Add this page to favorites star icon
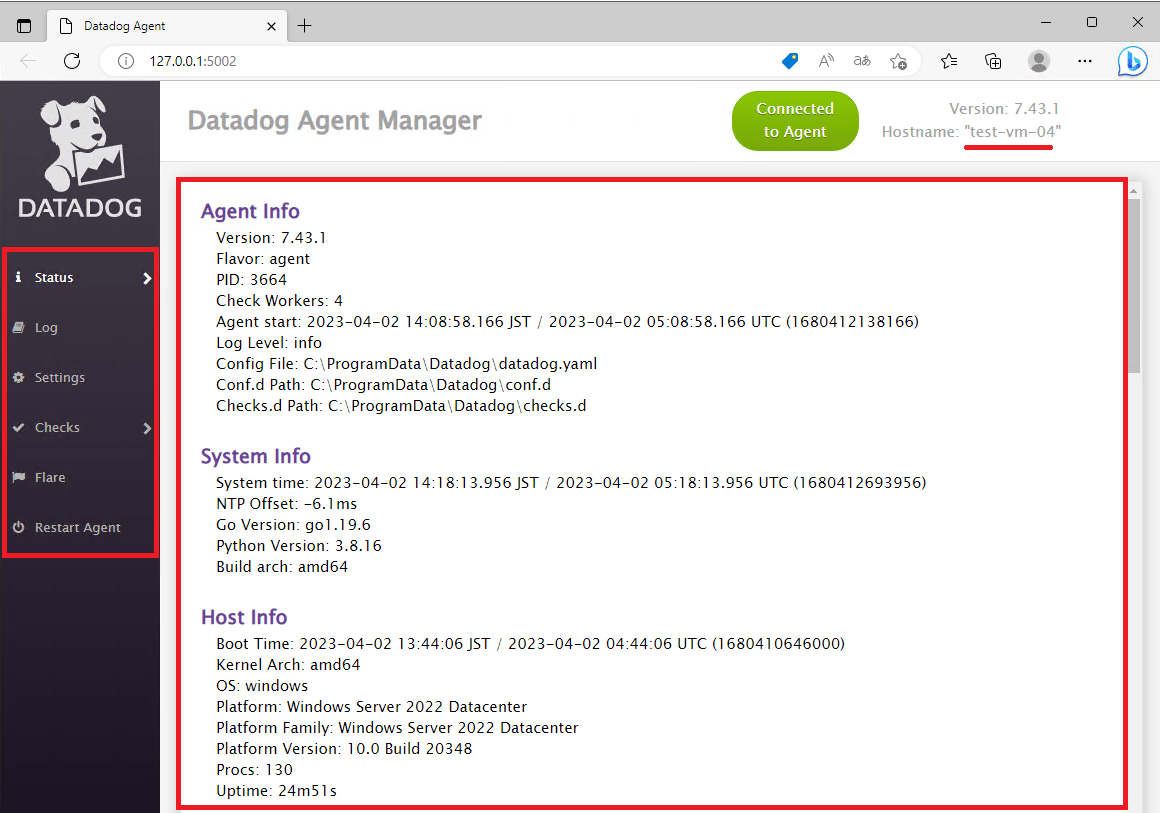The height and width of the screenshot is (813, 1160). (x=898, y=61)
